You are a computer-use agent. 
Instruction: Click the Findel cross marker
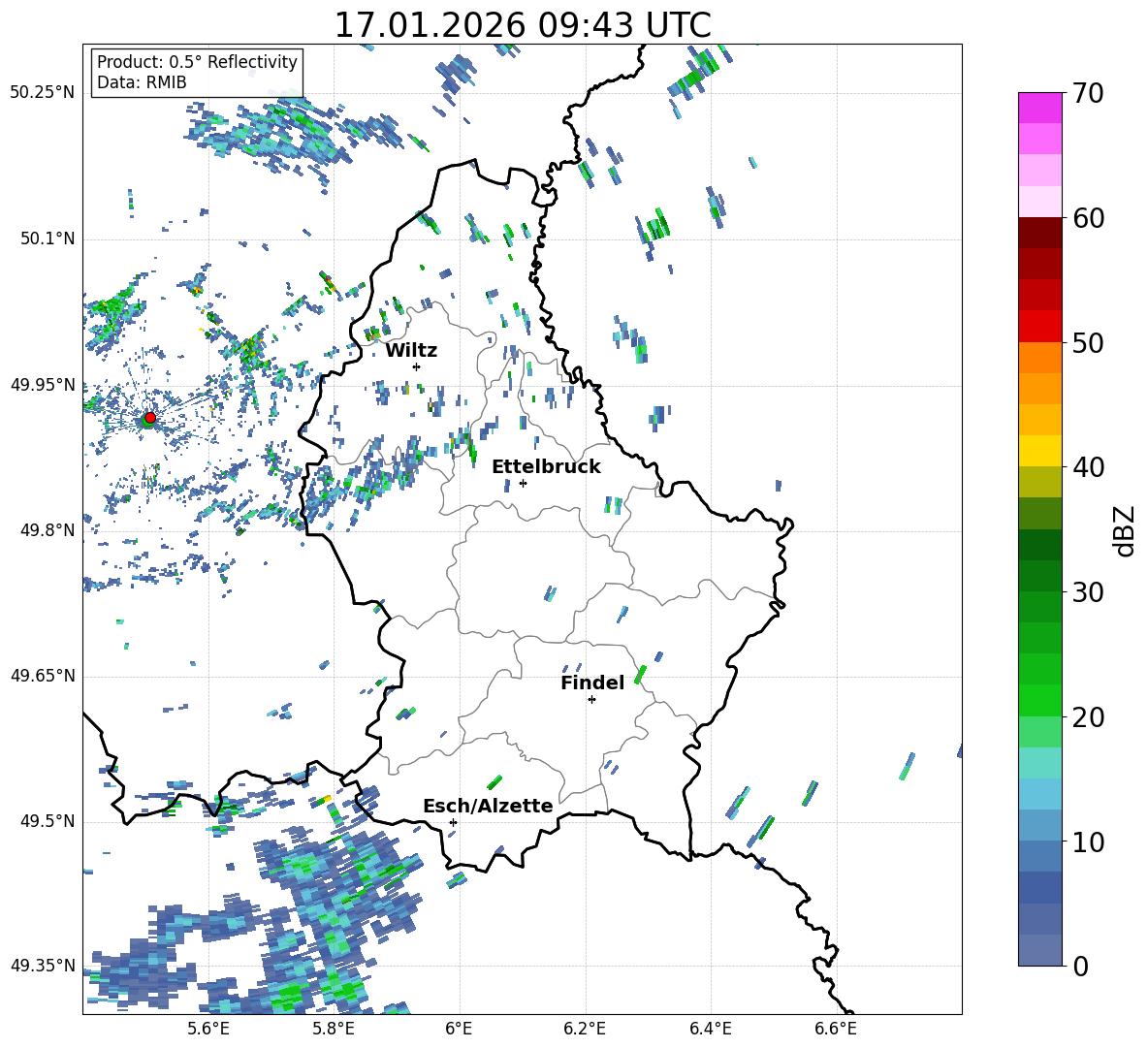pyautogui.click(x=591, y=700)
